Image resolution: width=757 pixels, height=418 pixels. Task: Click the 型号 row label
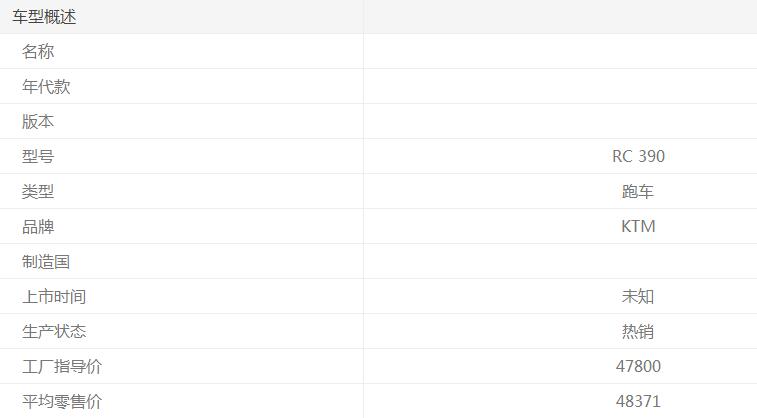[x=38, y=157]
